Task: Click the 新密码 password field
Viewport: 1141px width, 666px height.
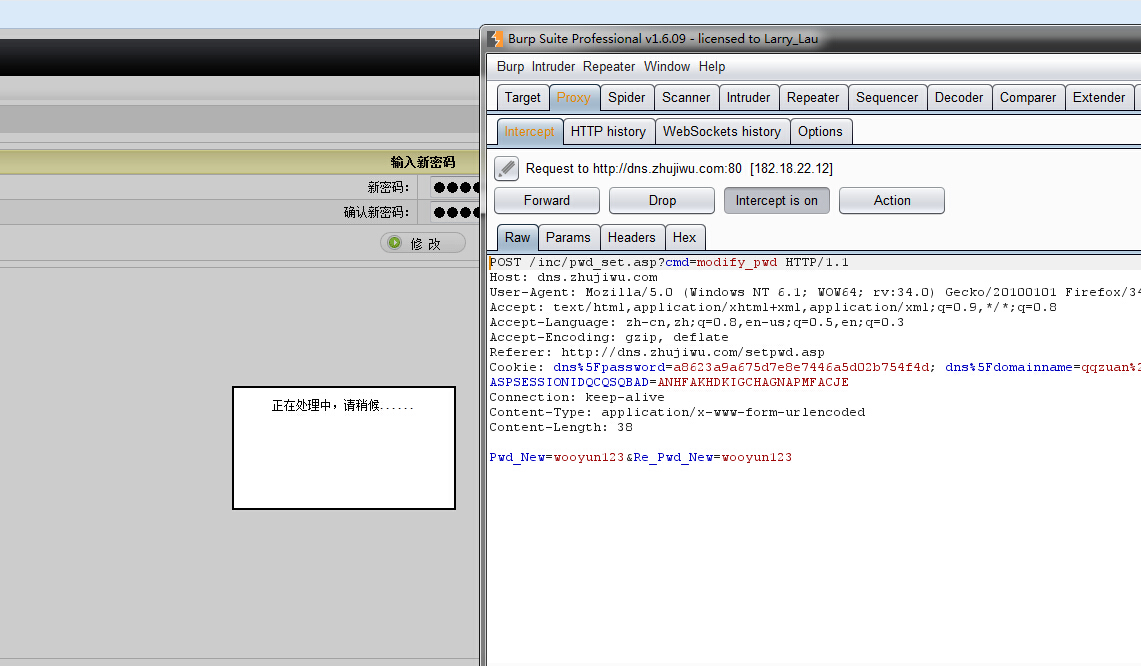Action: click(x=454, y=187)
